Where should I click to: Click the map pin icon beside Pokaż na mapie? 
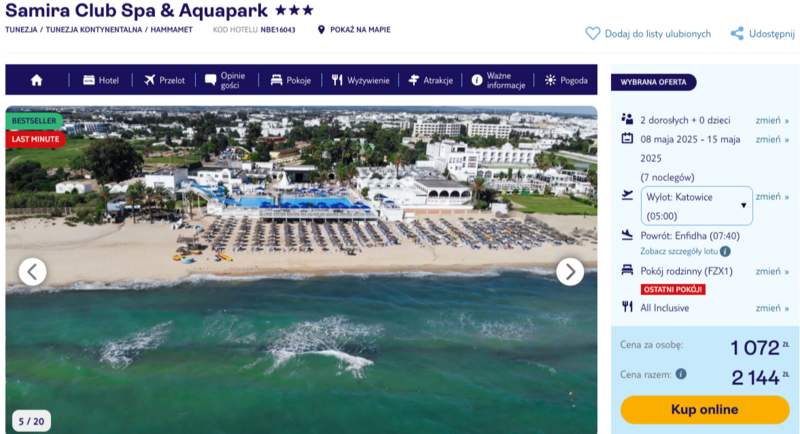pyautogui.click(x=321, y=30)
